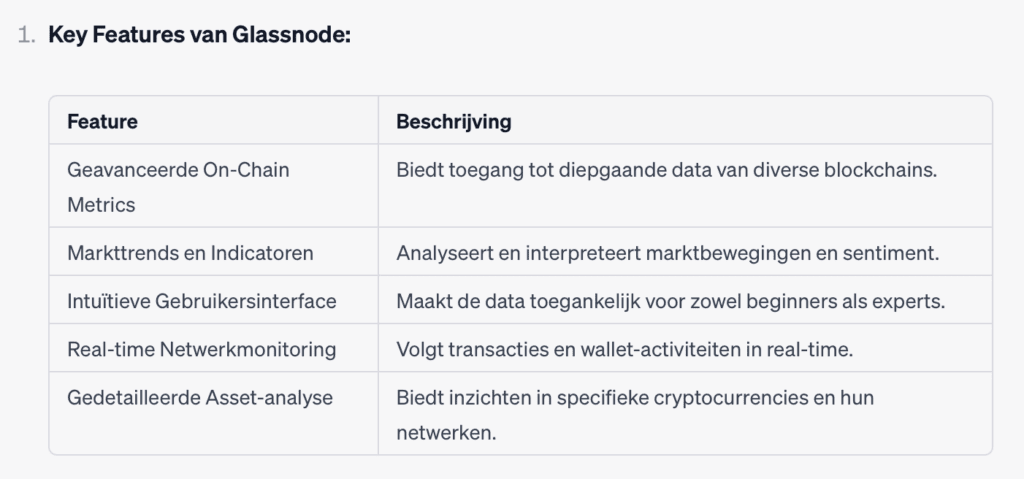Click the "Real-time Netwerkmonitoring" cell

201,349
